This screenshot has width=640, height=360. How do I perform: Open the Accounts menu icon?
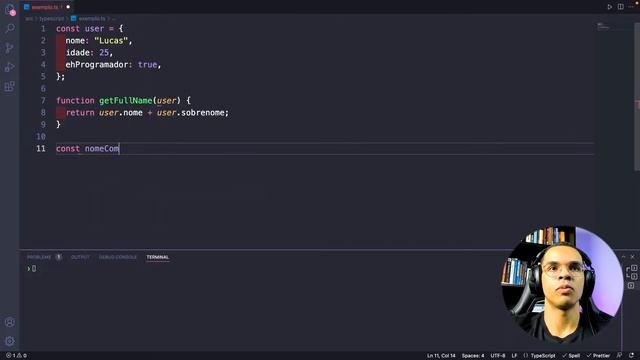10,322
